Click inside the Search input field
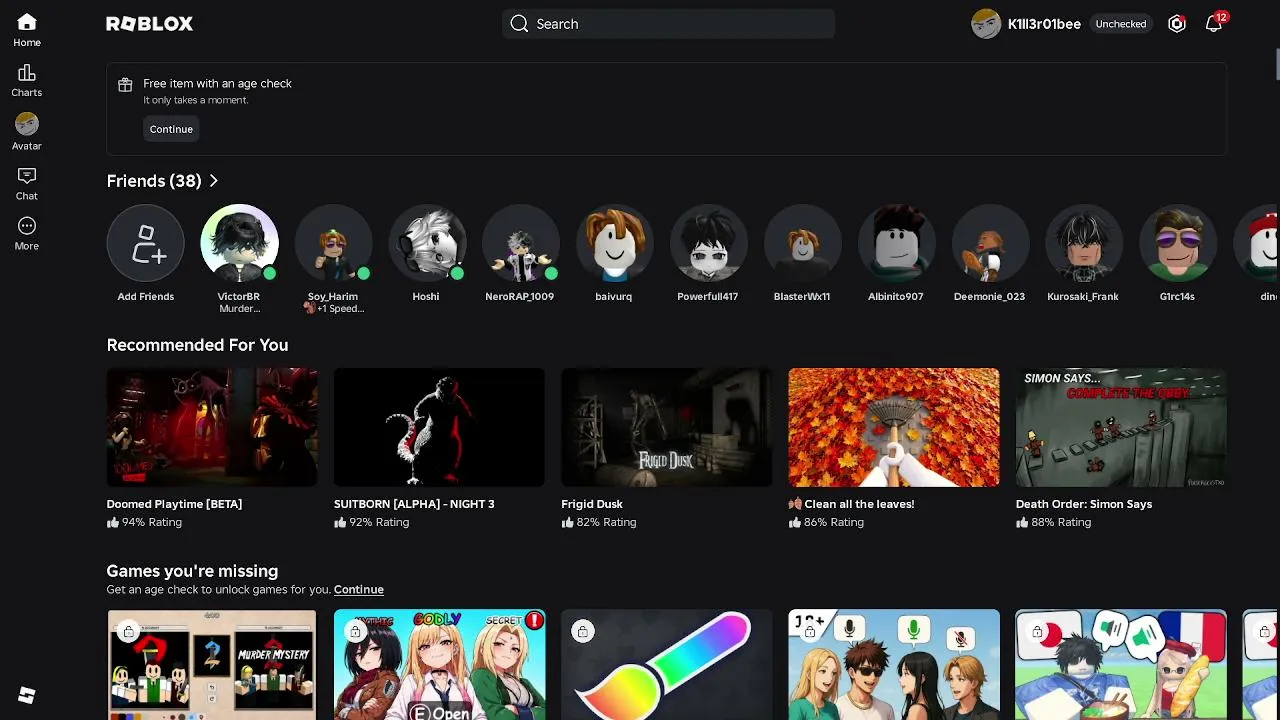 pos(668,24)
